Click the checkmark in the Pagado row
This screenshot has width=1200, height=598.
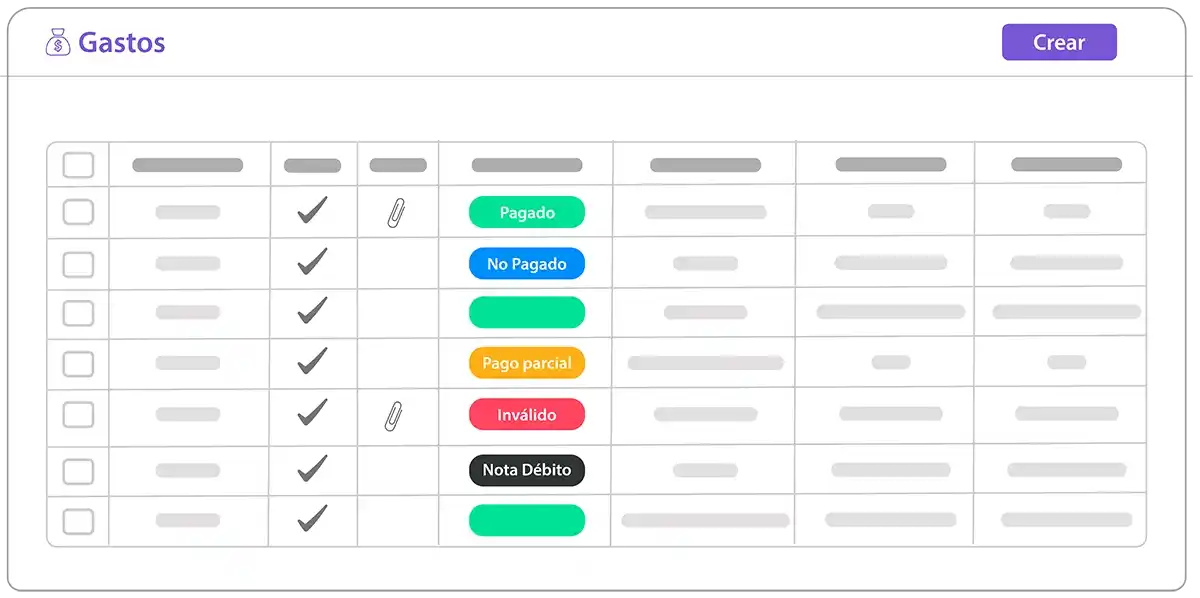pyautogui.click(x=313, y=210)
